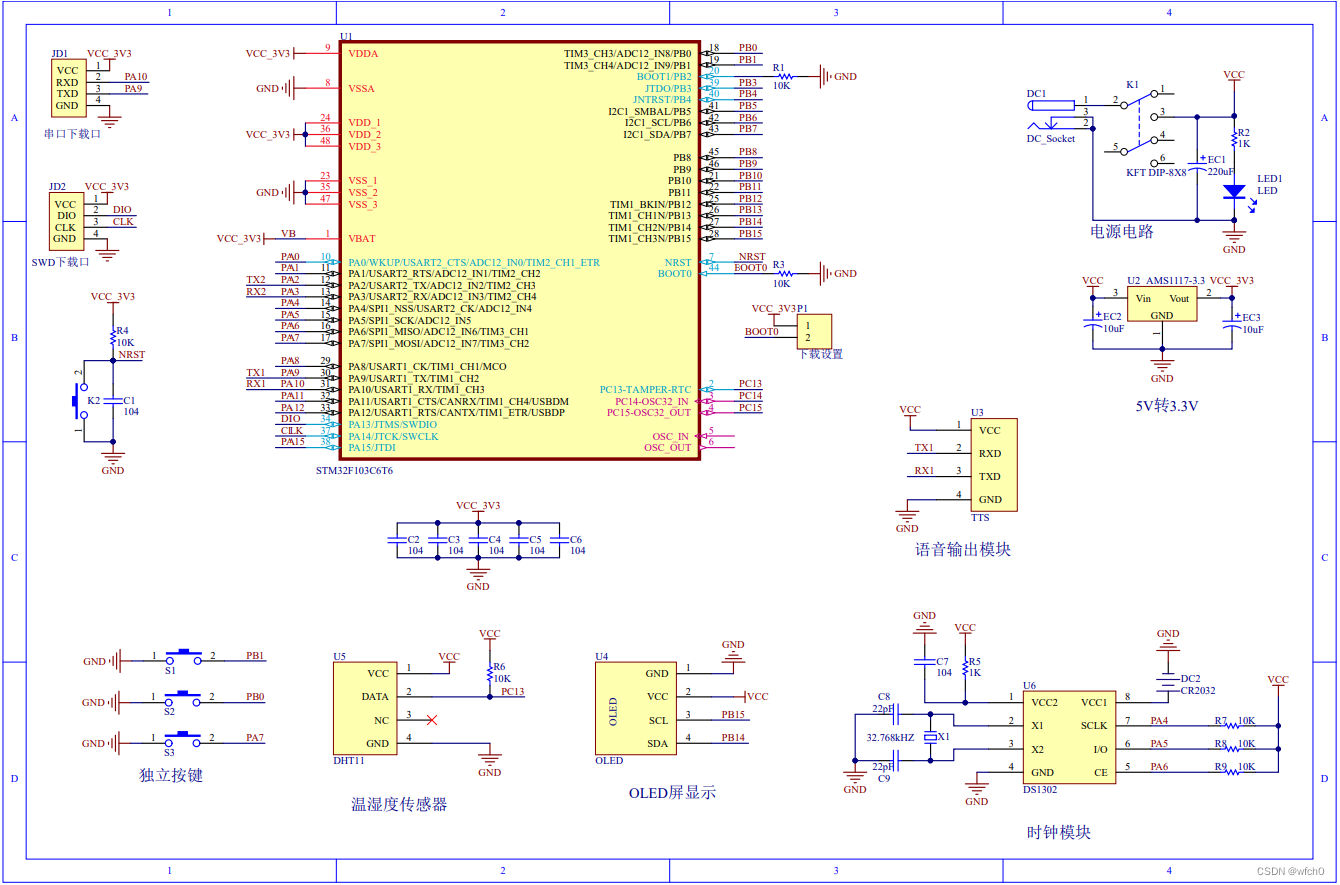Click the '独立按键' section title
This screenshot has height=885, width=1340.
171,775
